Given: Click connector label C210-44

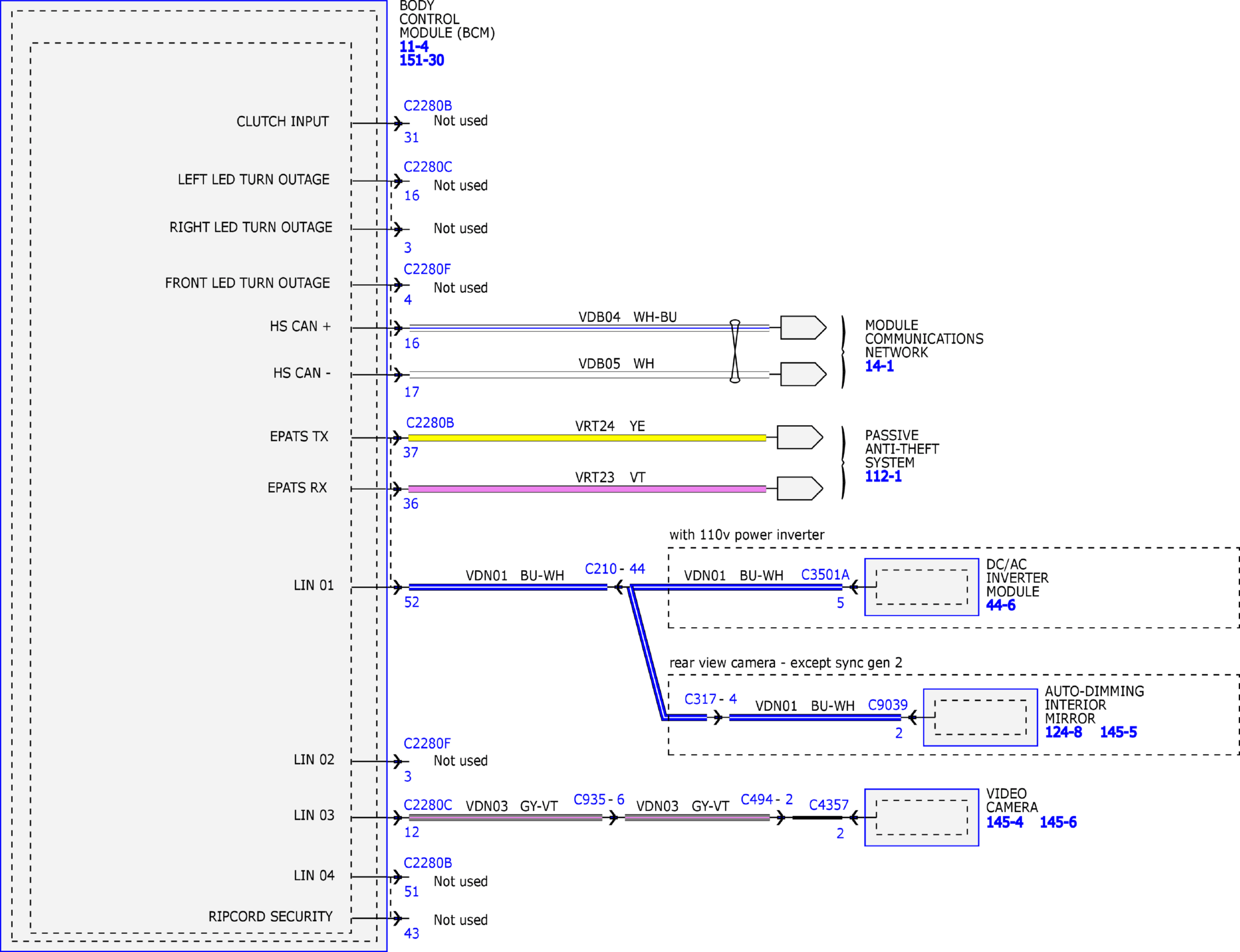Looking at the screenshot, I should coord(615,569).
